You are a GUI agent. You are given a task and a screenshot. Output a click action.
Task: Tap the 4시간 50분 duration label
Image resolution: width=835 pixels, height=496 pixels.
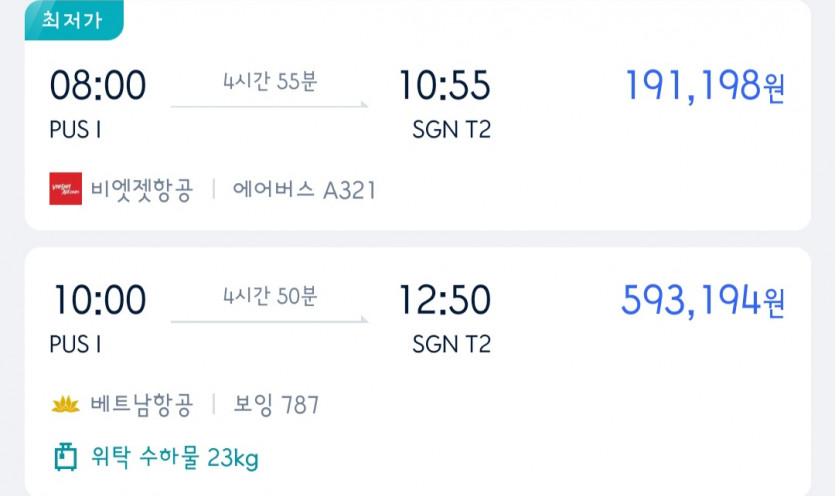(270, 296)
